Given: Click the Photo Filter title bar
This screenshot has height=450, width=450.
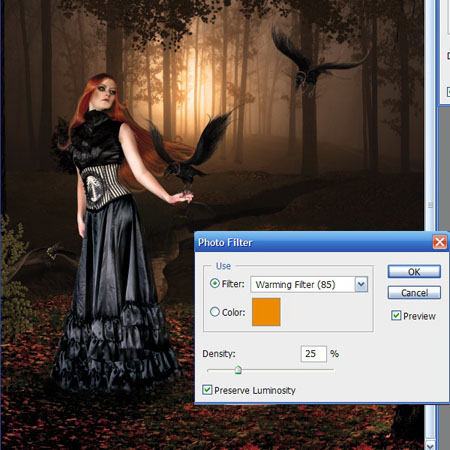Looking at the screenshot, I should (x=313, y=242).
